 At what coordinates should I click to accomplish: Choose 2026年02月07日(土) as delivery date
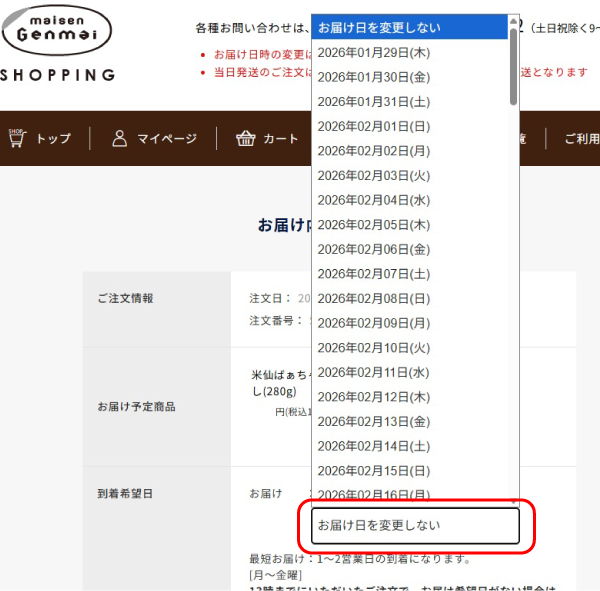[409, 274]
